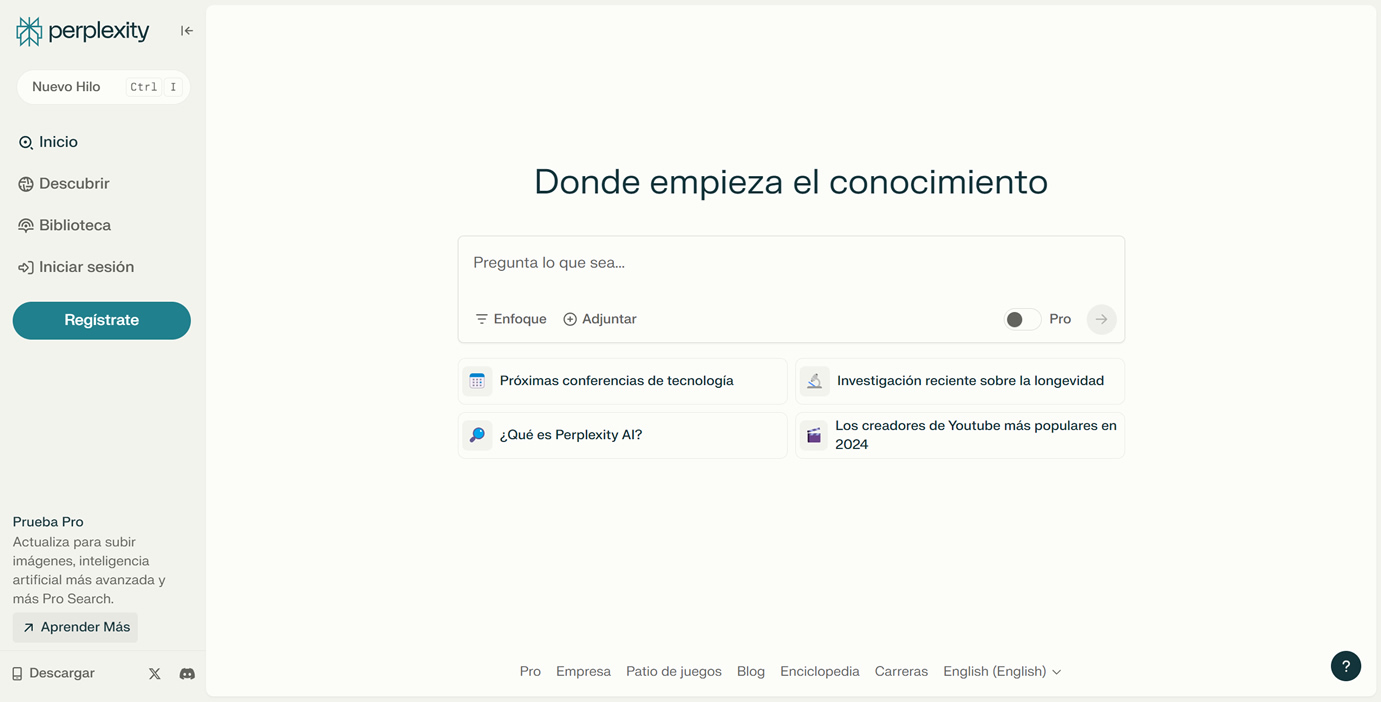Select suggestion Los creadores de Youtube más populares
The width and height of the screenshot is (1381, 702).
click(960, 435)
